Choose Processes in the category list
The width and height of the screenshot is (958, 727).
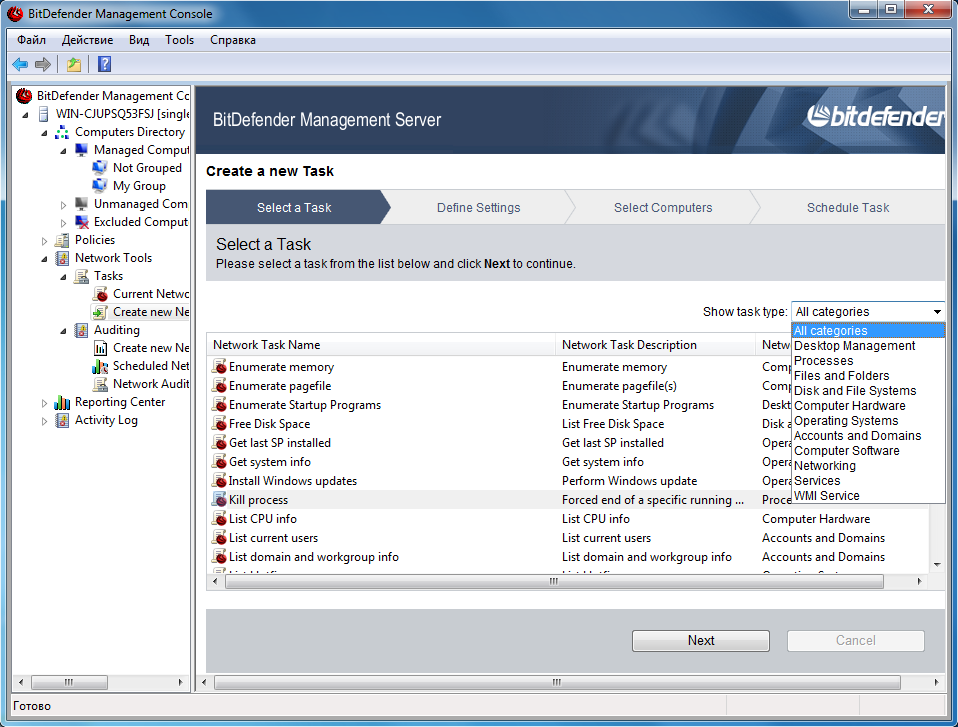868,360
